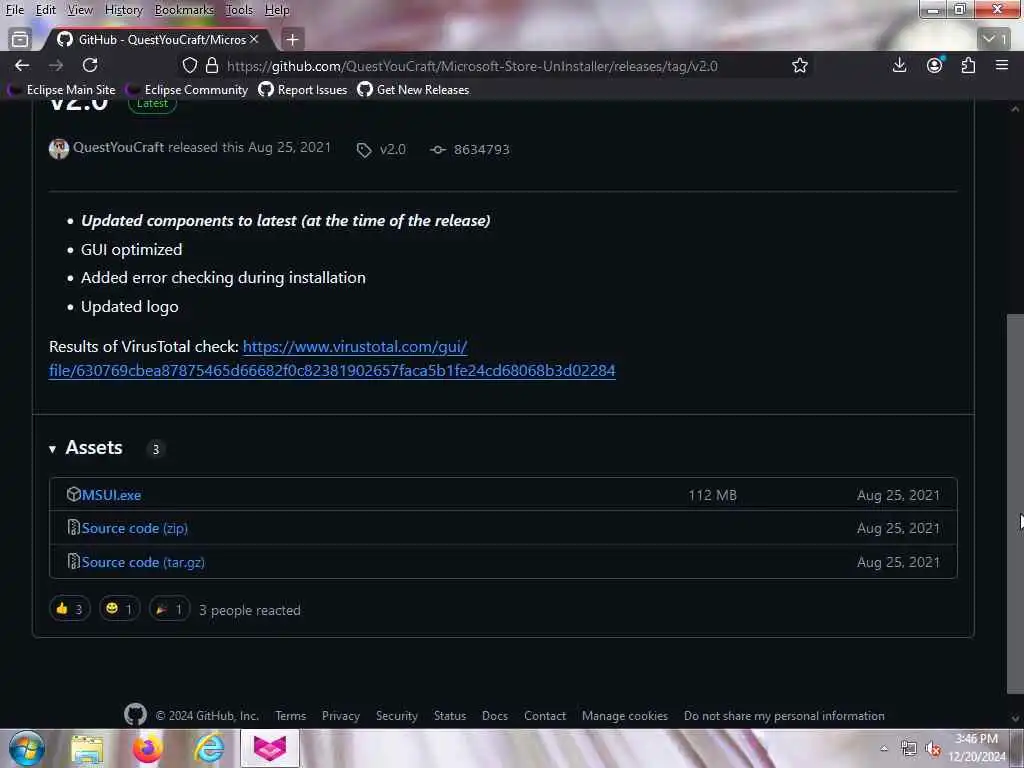Screen dimensions: 1024x768
Task: Click the thumbs up reaction
Action: tap(69, 609)
